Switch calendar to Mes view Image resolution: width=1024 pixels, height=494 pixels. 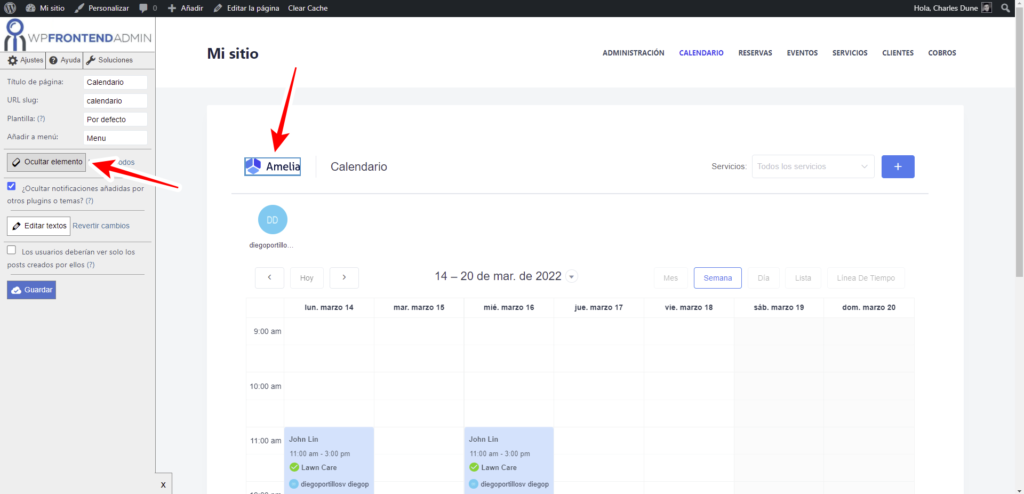tap(671, 278)
